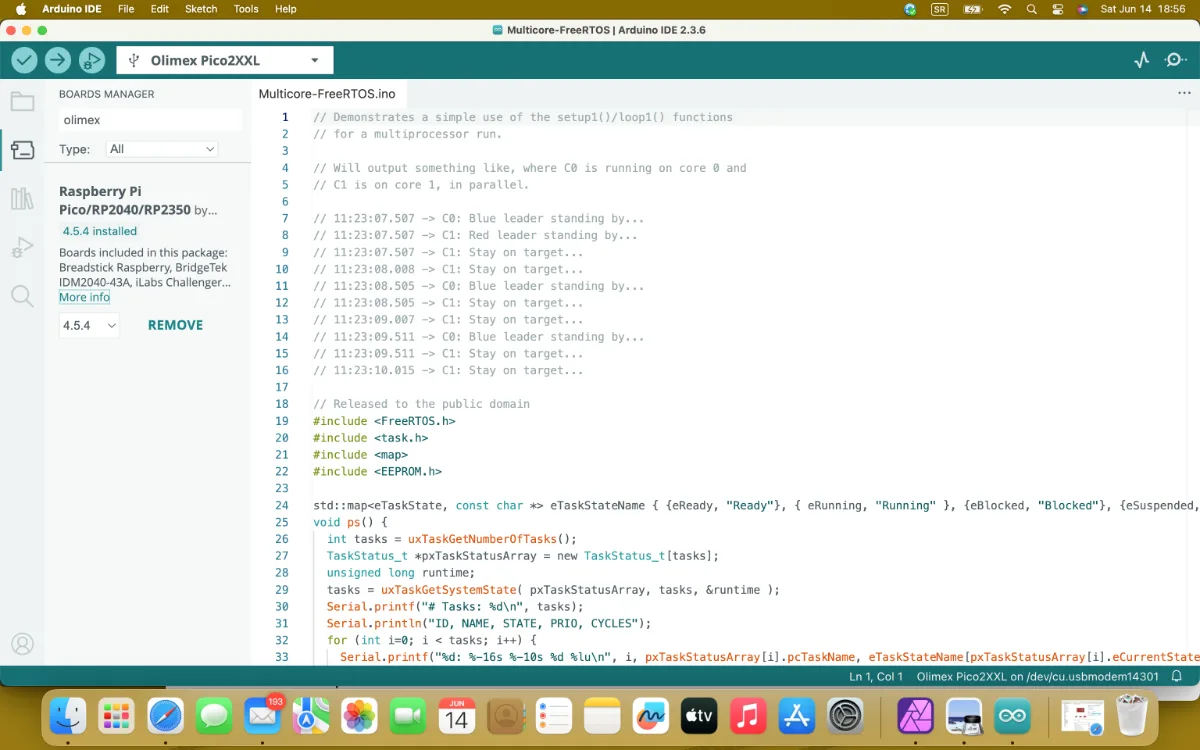Click the account profile icon in sidebar
1200x750 pixels.
click(x=22, y=644)
